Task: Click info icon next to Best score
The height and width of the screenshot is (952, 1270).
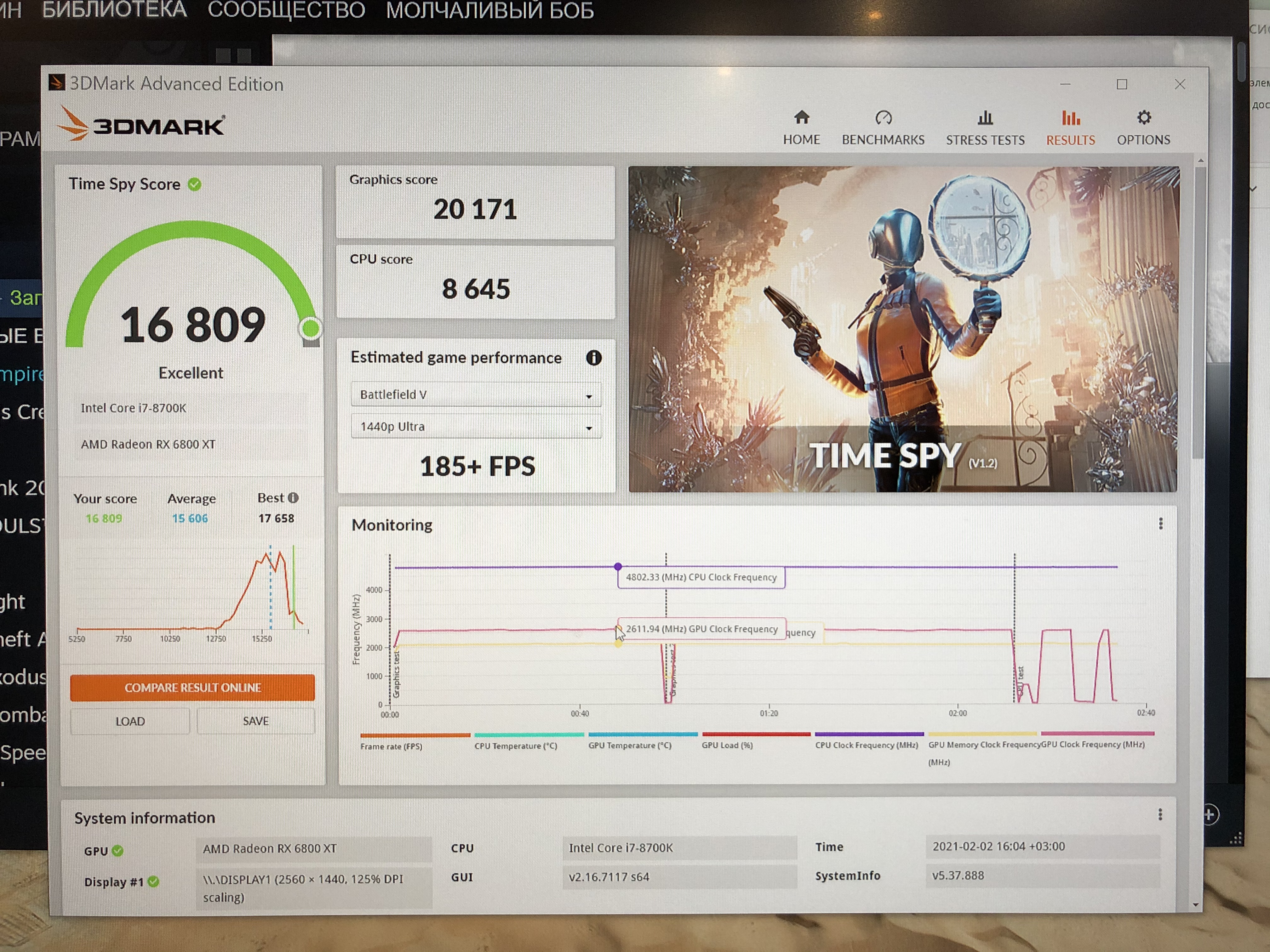Action: pyautogui.click(x=293, y=497)
